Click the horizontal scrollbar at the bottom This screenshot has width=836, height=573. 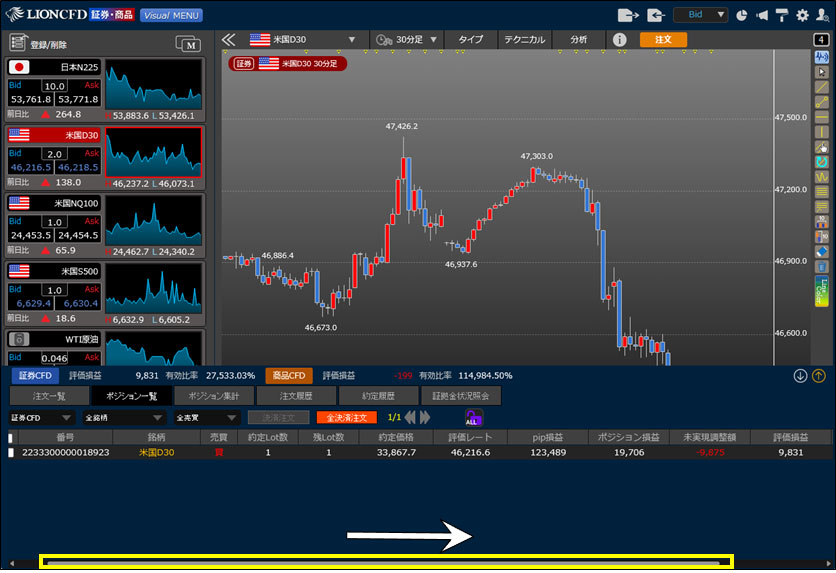pos(386,563)
